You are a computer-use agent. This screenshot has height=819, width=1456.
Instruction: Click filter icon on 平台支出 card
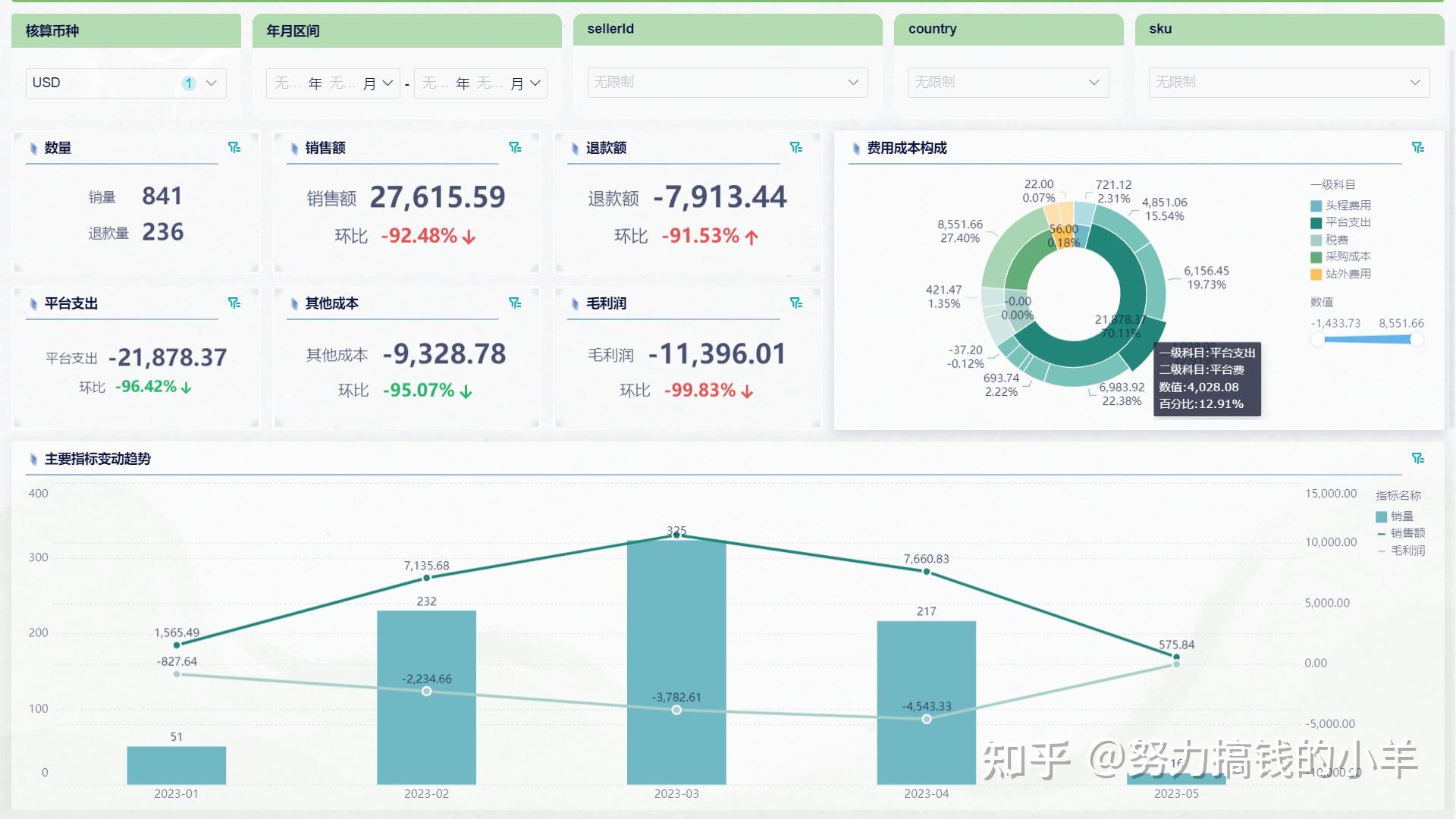coord(234,303)
